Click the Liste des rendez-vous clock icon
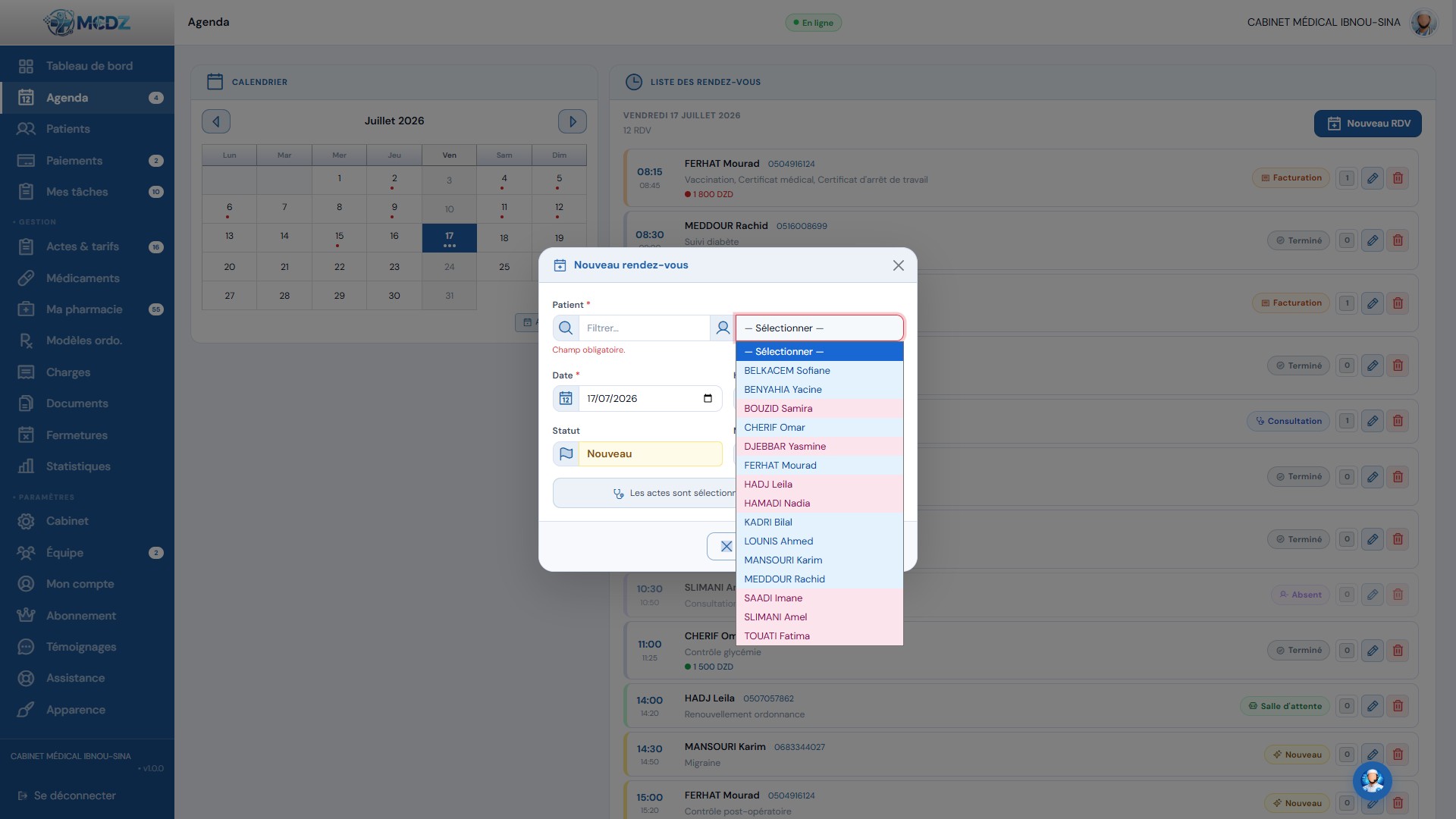Screen dimensions: 1456x819 point(633,82)
